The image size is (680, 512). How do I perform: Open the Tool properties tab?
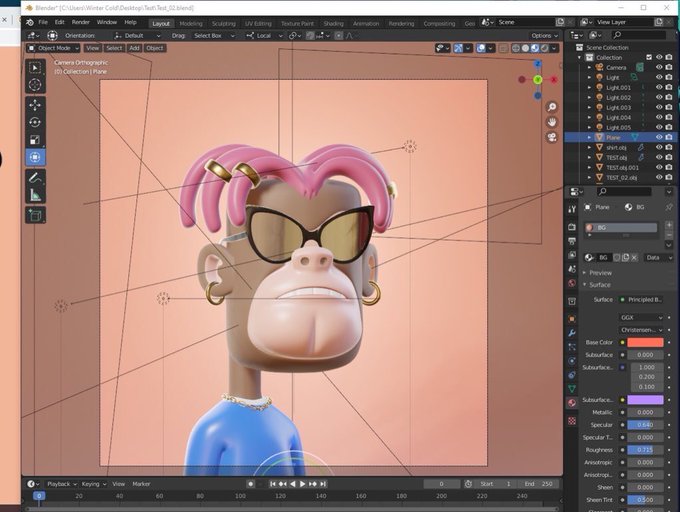point(572,209)
